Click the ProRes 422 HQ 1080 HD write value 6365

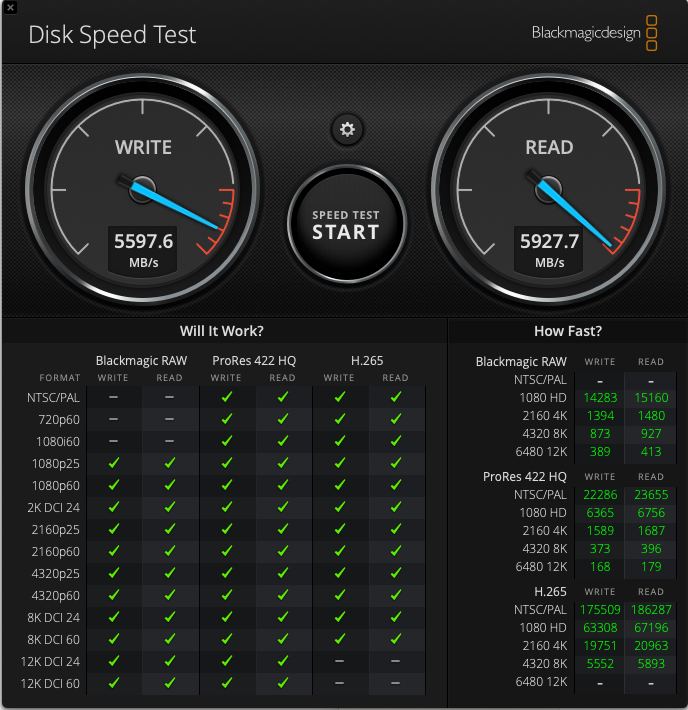tap(600, 512)
